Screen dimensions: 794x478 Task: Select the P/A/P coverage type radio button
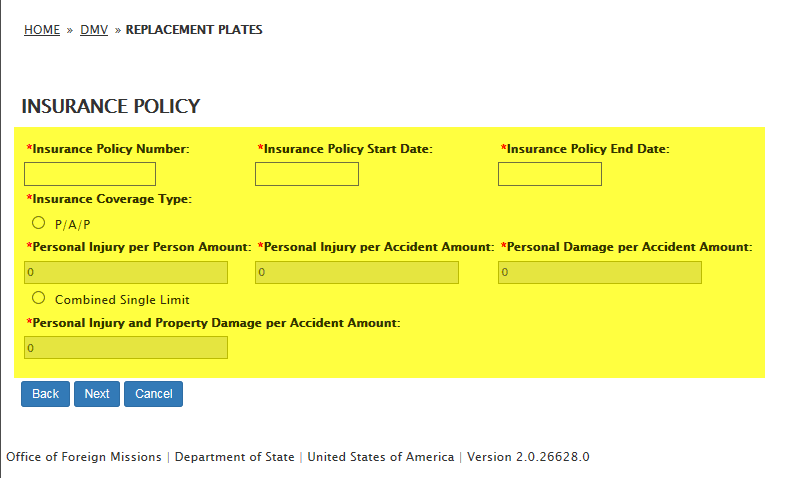point(39,223)
